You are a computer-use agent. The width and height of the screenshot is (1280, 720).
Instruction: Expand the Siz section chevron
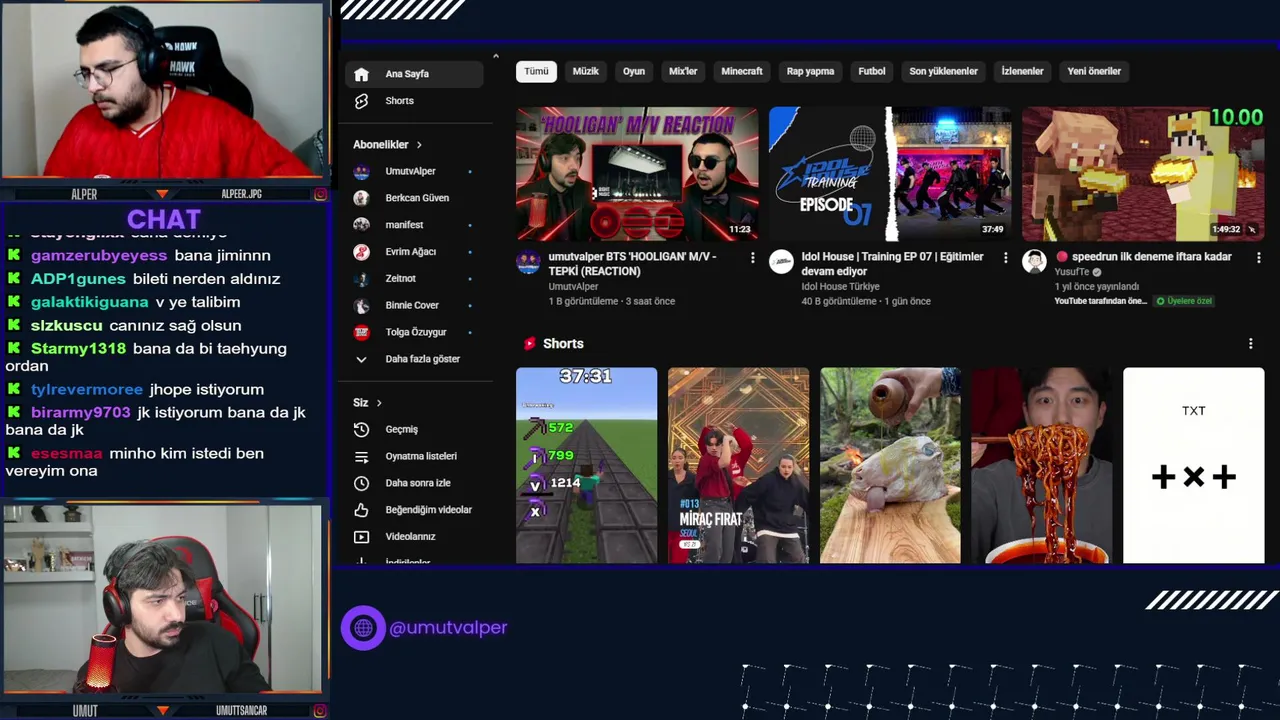379,403
